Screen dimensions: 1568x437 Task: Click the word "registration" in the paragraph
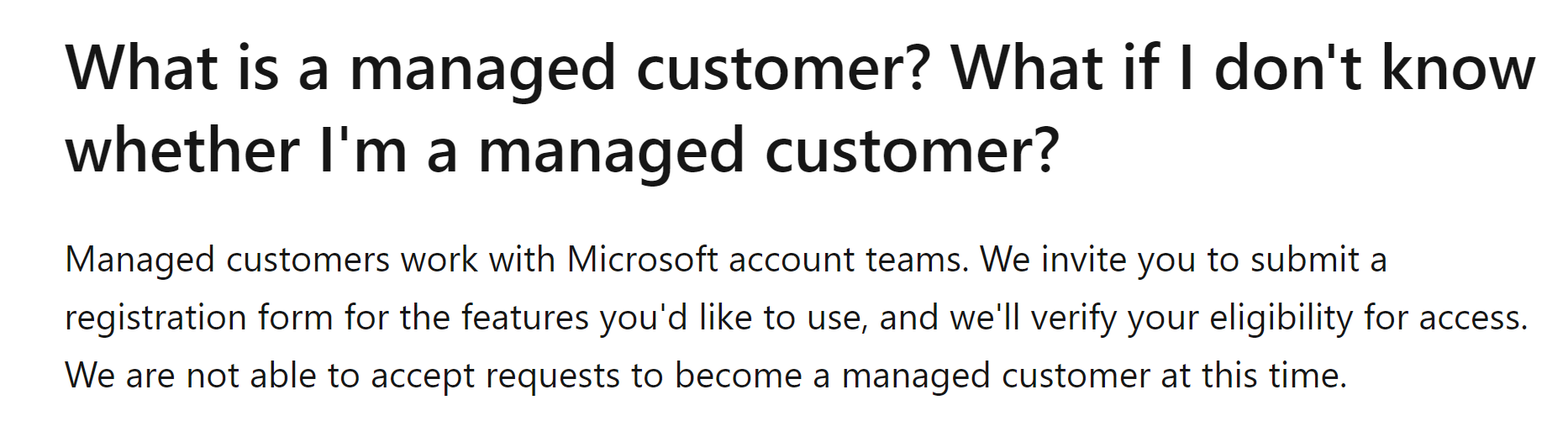coord(155,318)
